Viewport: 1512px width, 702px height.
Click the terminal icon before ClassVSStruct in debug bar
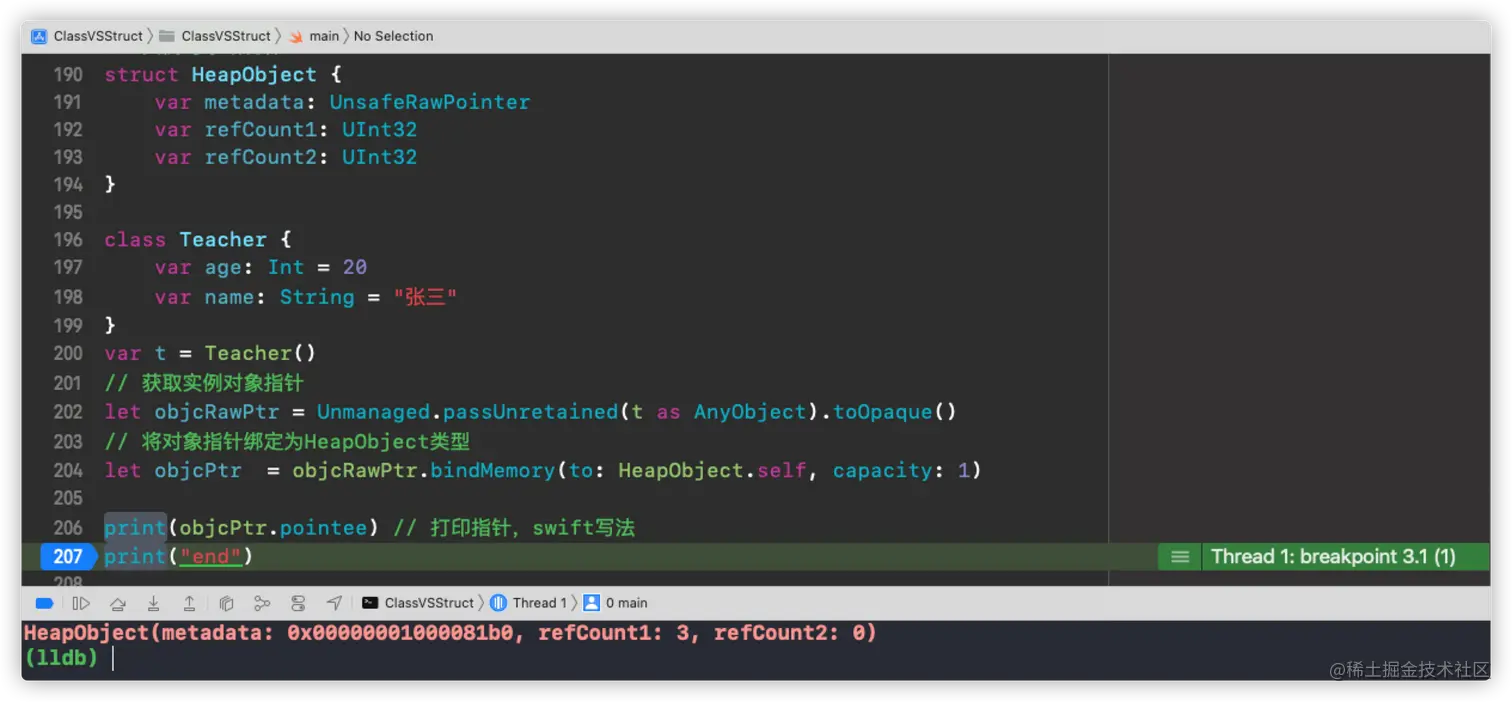point(370,603)
